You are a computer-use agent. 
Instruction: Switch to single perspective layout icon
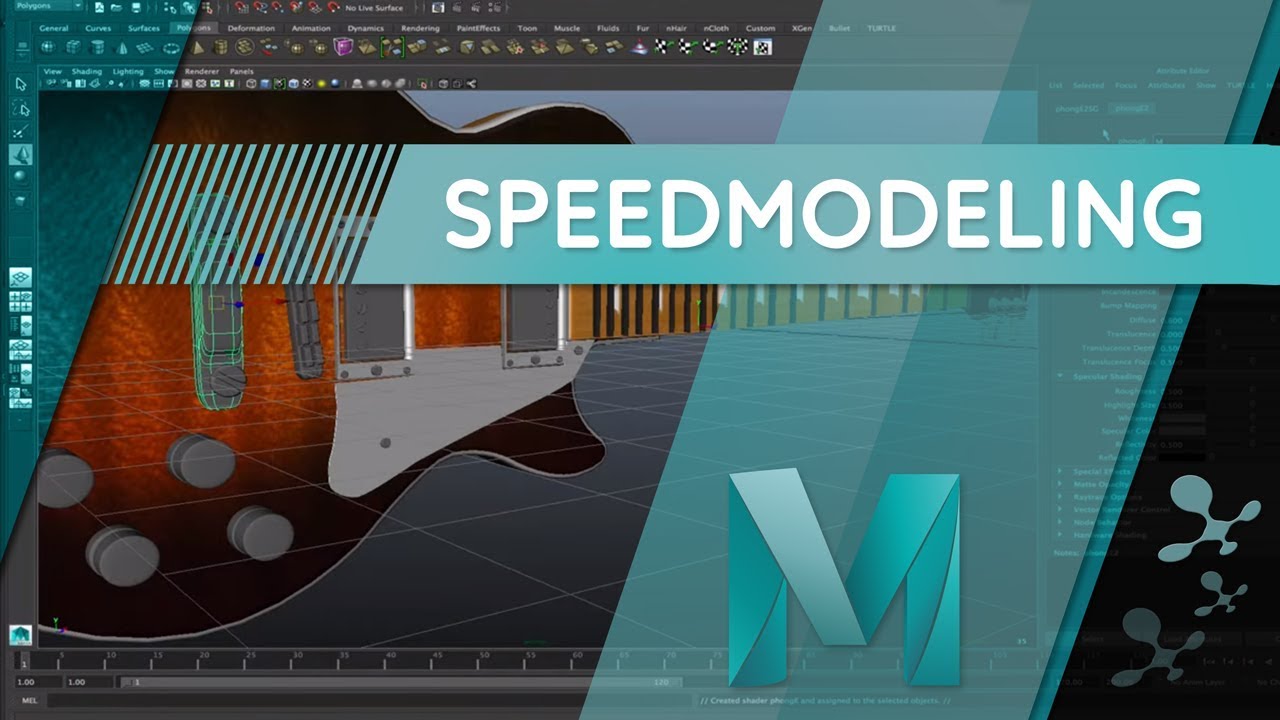20,277
